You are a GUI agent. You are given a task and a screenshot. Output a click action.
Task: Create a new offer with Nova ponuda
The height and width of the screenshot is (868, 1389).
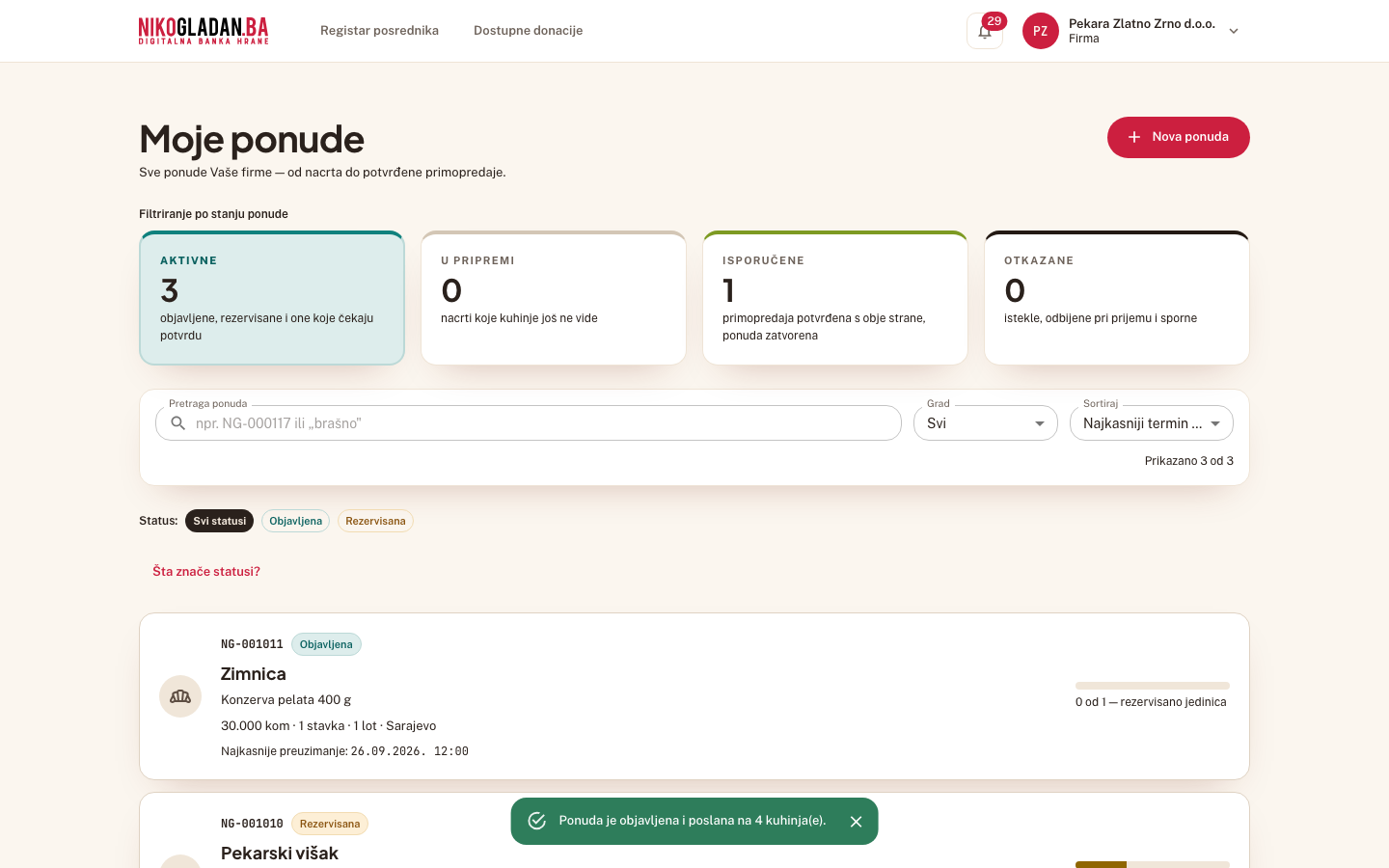click(x=1179, y=137)
